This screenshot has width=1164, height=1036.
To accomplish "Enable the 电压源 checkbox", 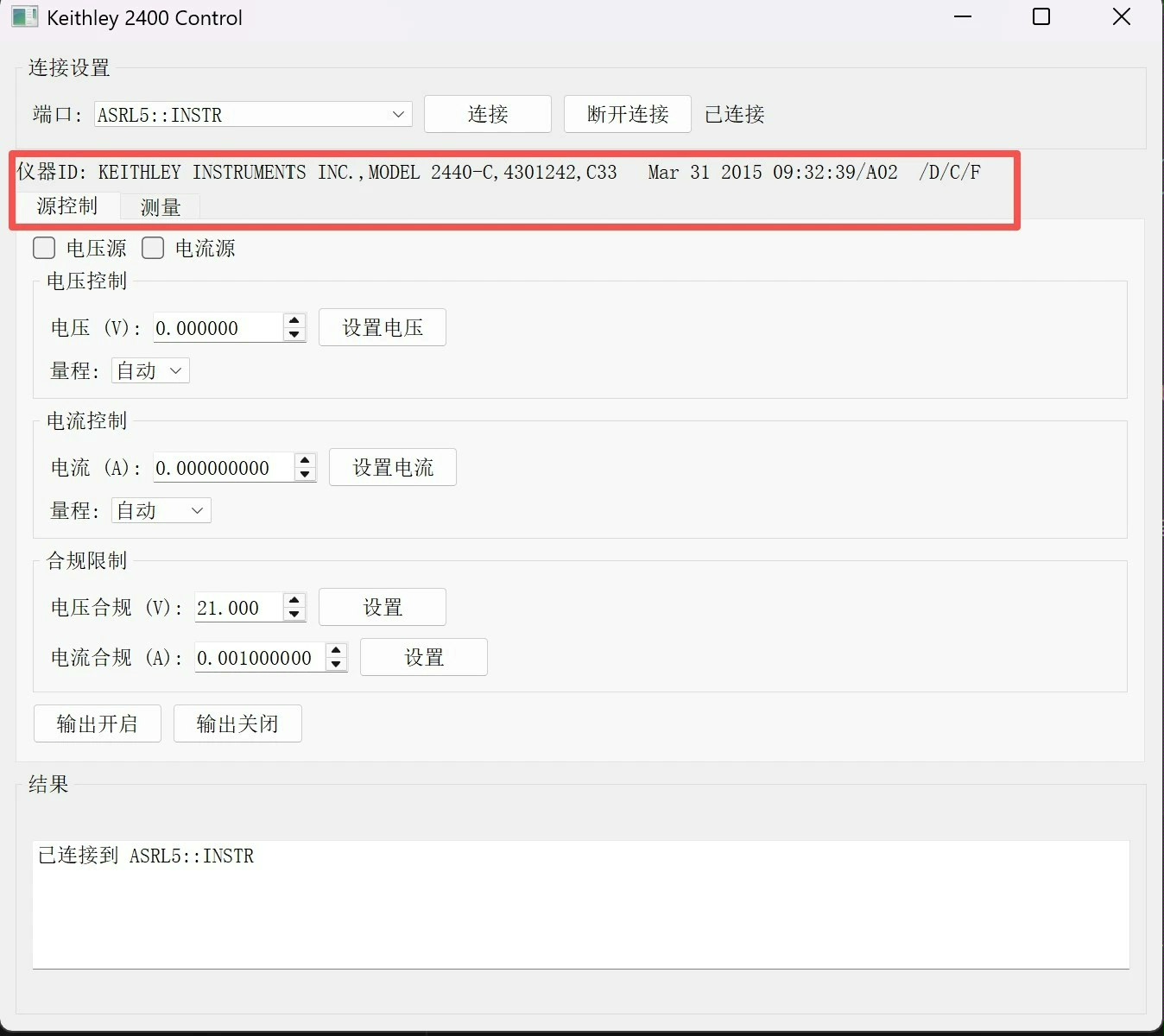I will (x=44, y=249).
